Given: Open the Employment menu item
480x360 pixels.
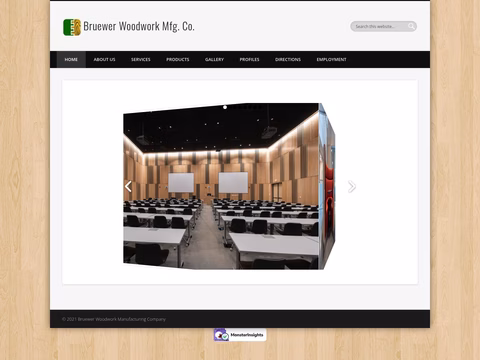Looking at the screenshot, I should point(331,59).
